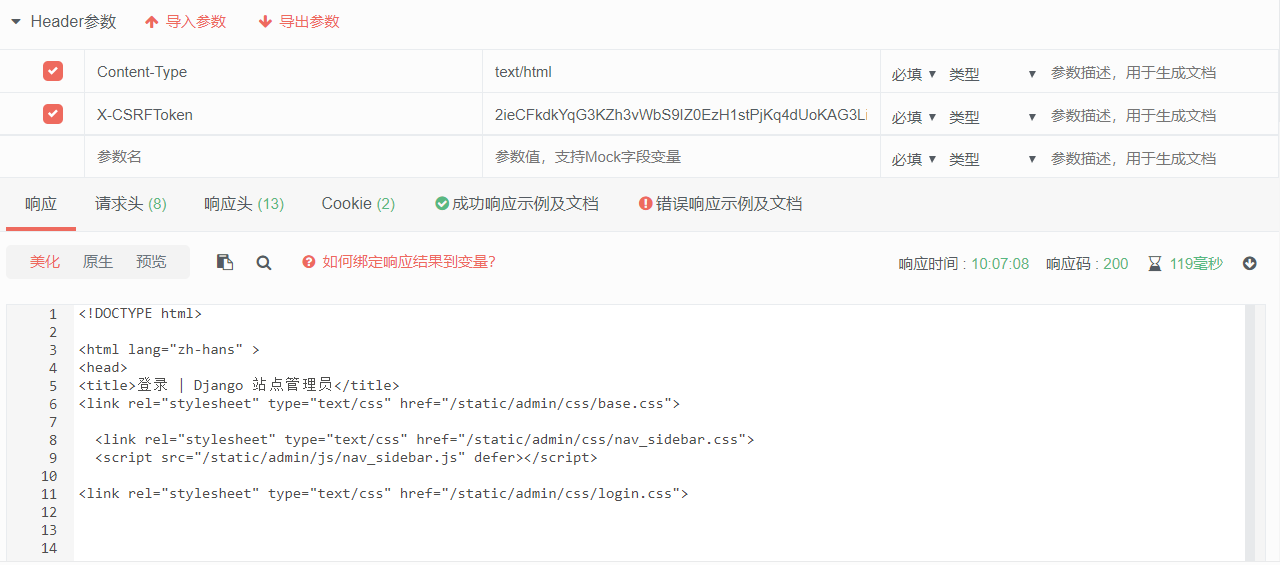
Task: Click the base.css stylesheet line
Action: [379, 404]
